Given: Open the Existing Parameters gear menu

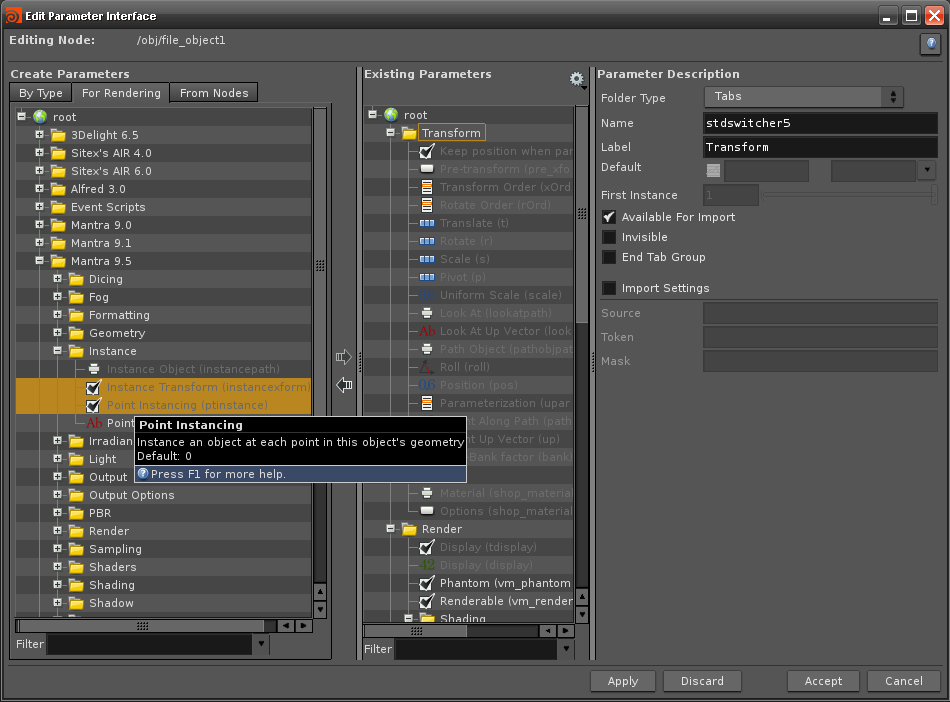Looking at the screenshot, I should click(577, 79).
